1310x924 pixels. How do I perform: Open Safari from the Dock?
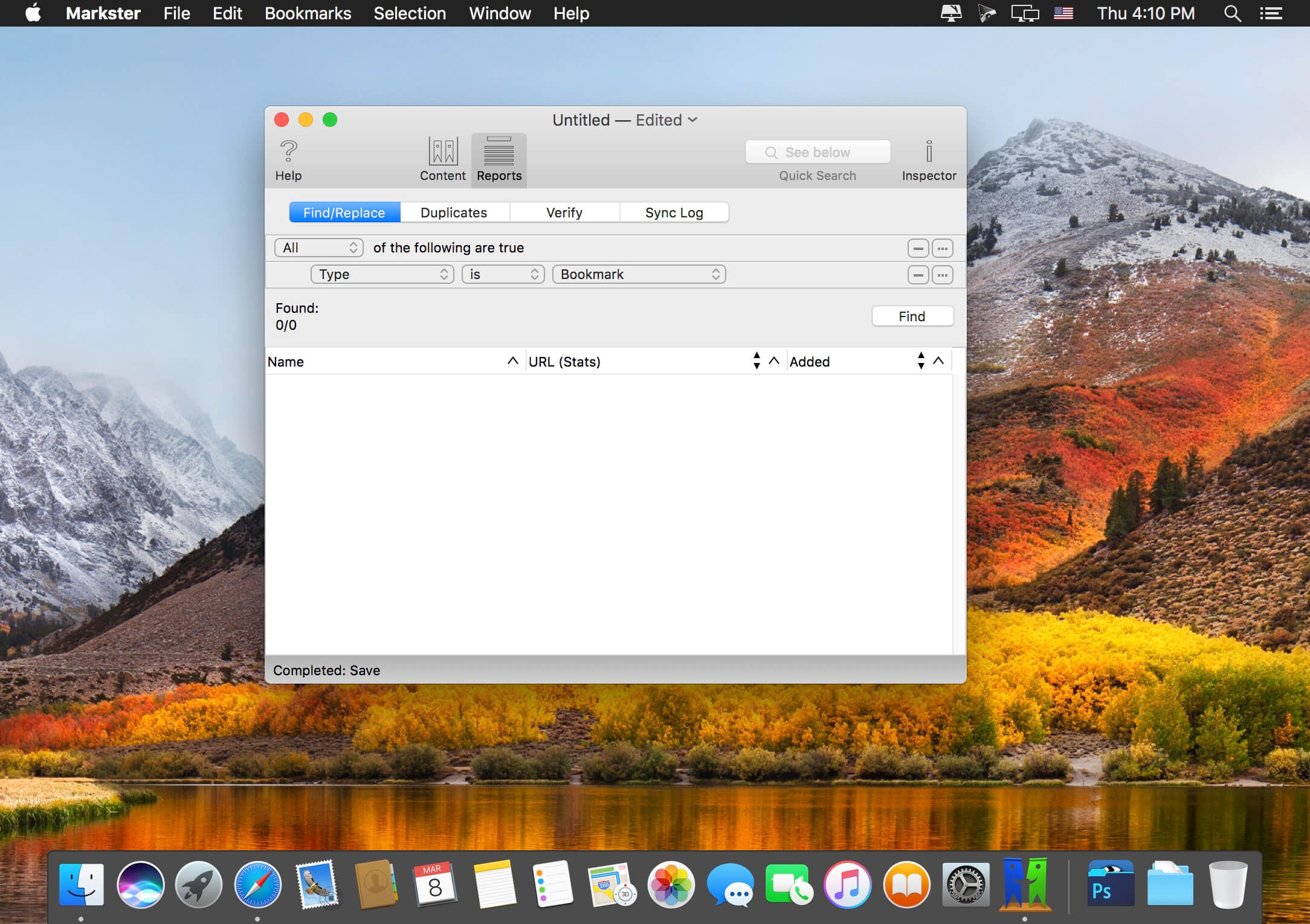point(257,885)
